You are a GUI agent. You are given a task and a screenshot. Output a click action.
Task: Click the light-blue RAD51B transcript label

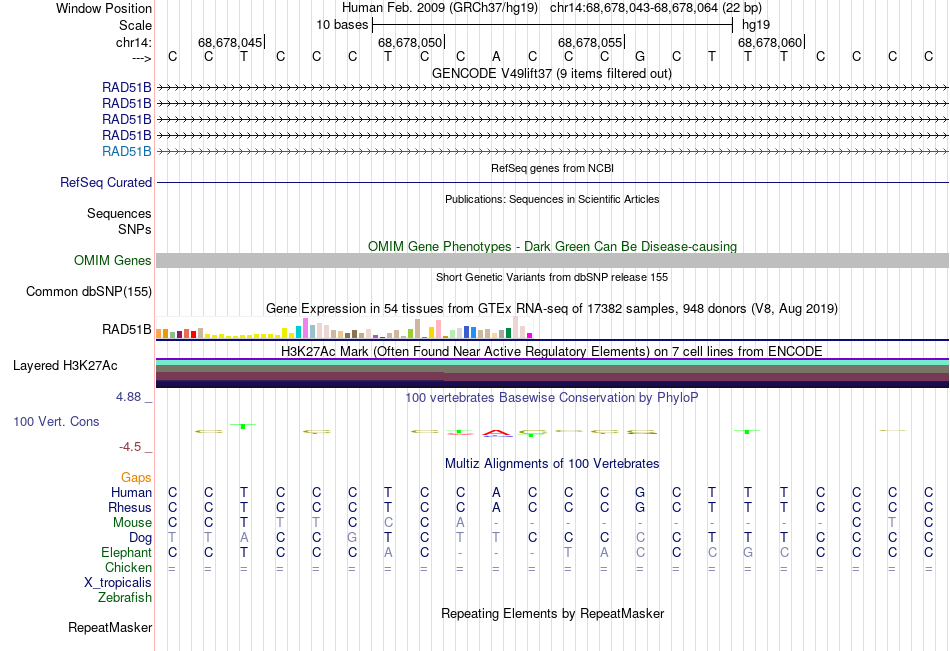pos(127,152)
